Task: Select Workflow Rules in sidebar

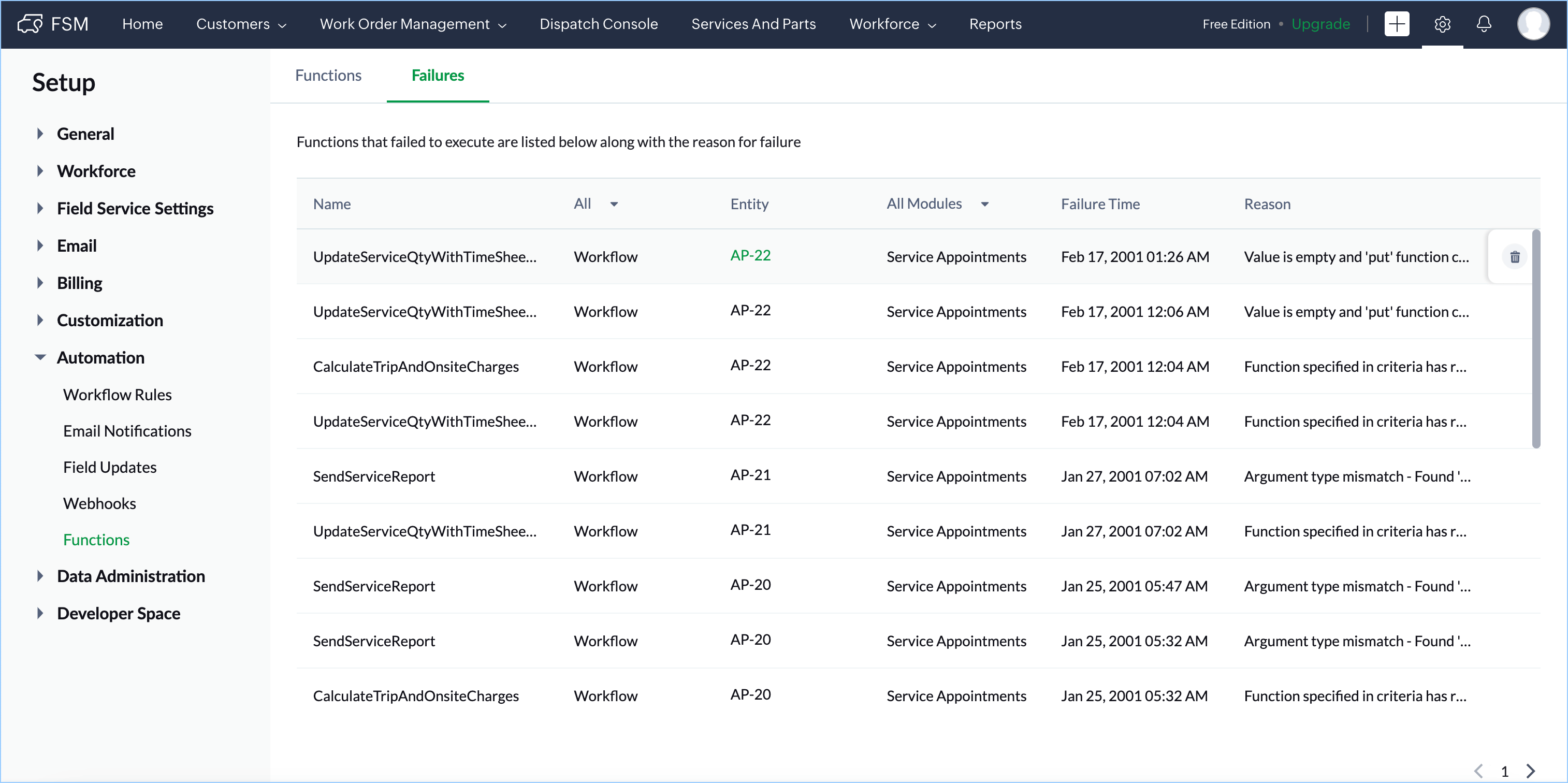Action: 118,395
